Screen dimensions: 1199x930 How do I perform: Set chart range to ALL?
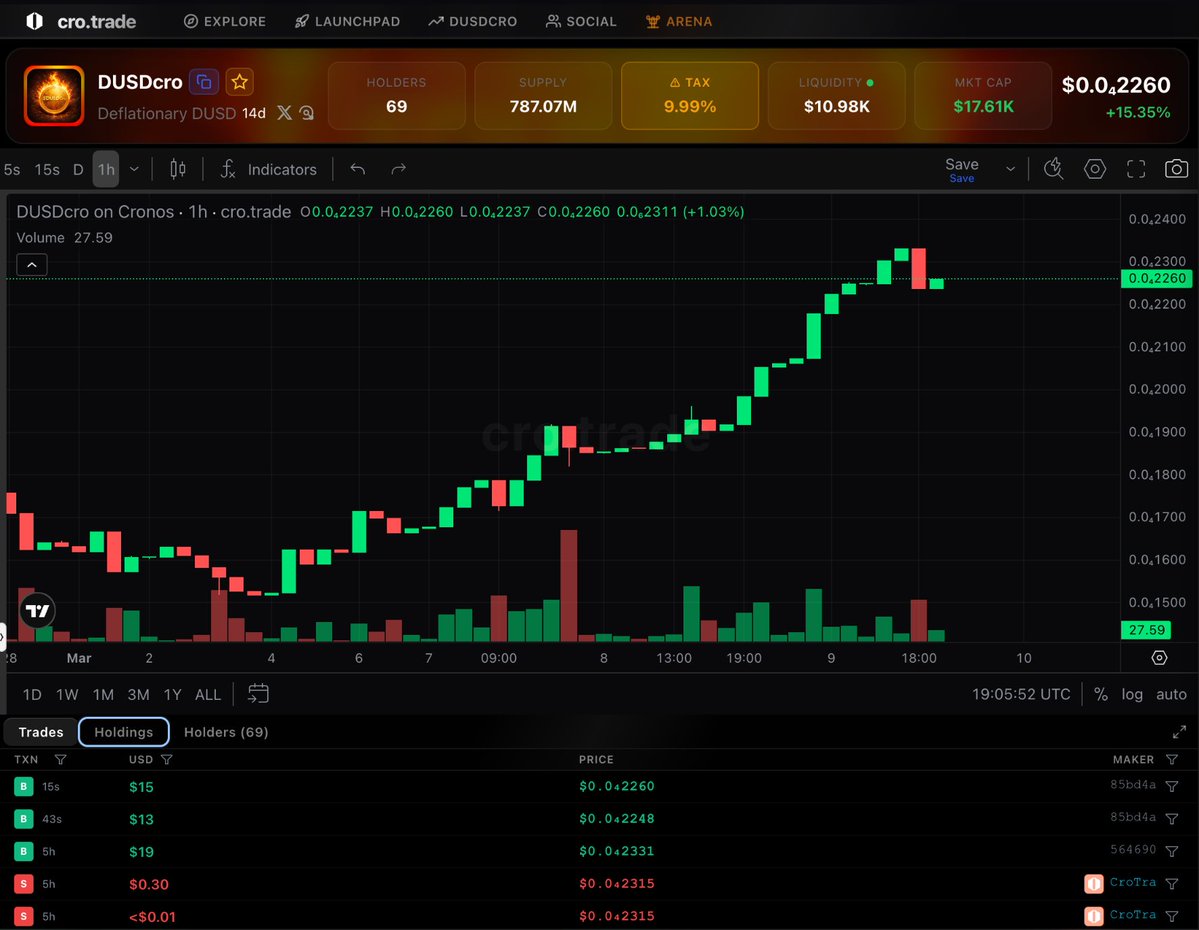[208, 694]
